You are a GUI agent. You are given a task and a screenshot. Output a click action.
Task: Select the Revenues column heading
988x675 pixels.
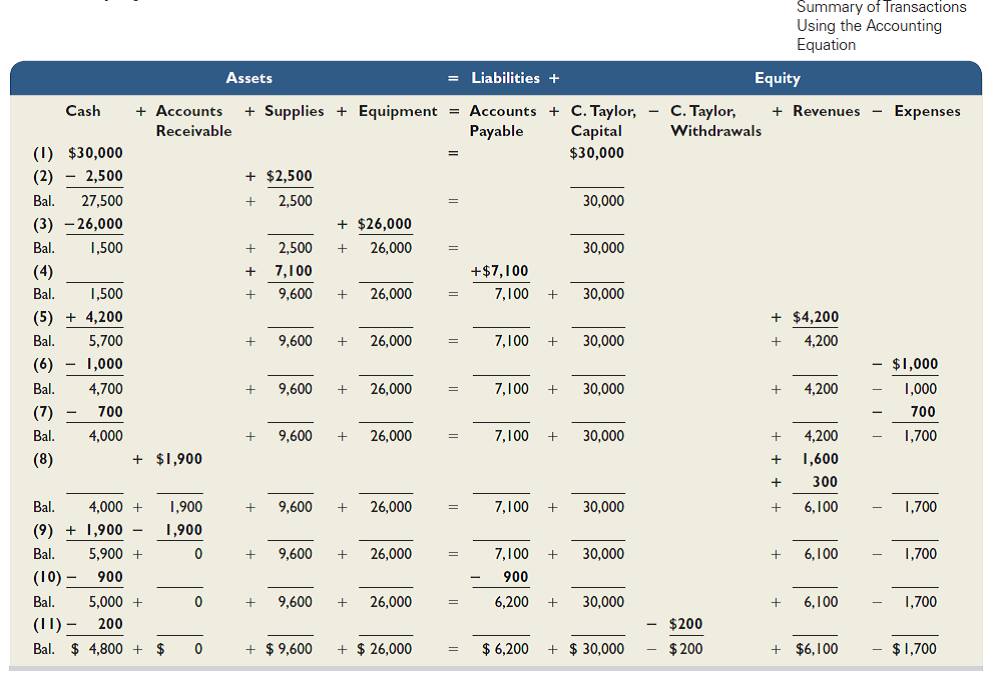coord(825,111)
